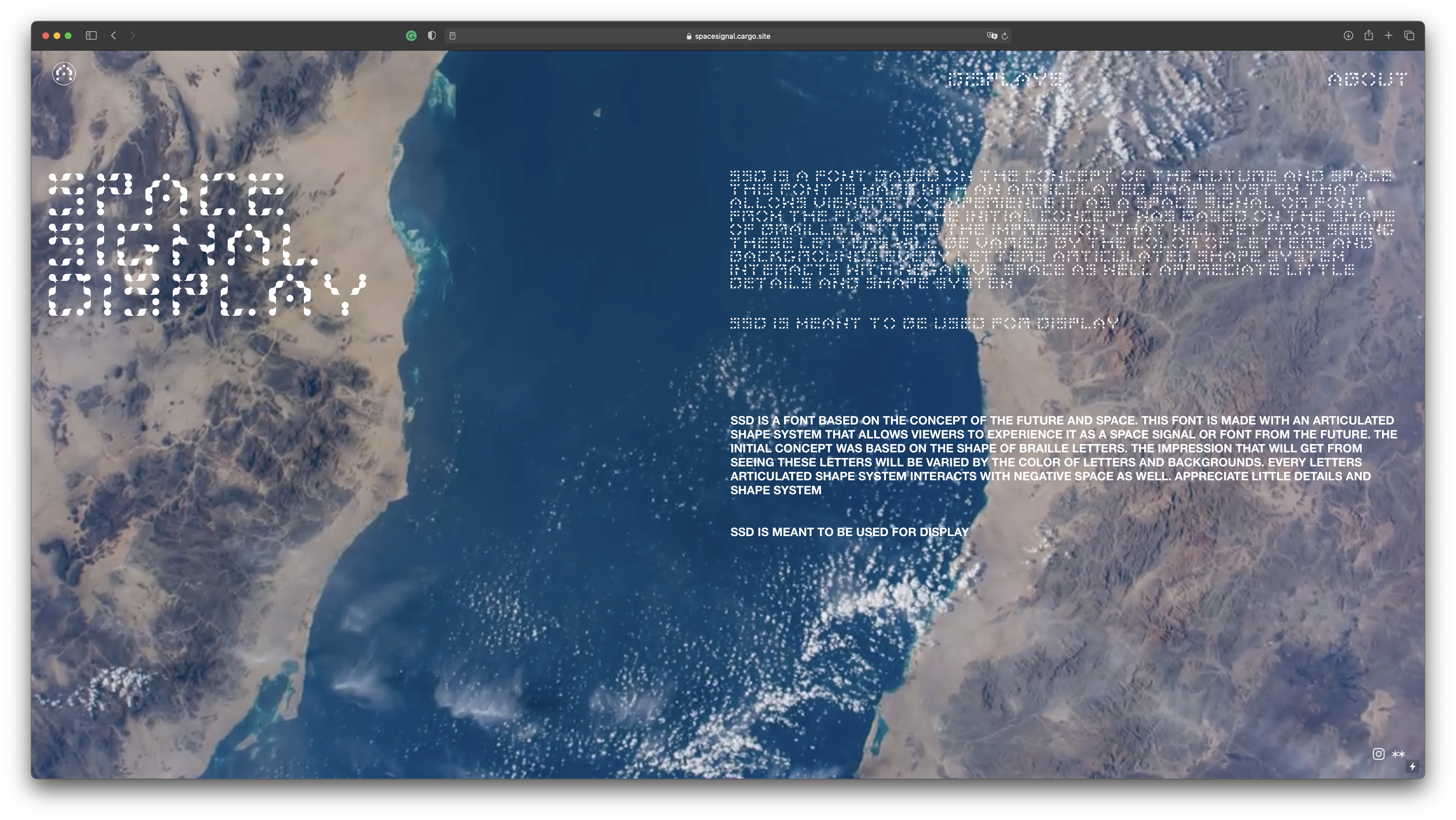Show Reader view for the page
The image size is (1456, 820).
click(x=453, y=36)
